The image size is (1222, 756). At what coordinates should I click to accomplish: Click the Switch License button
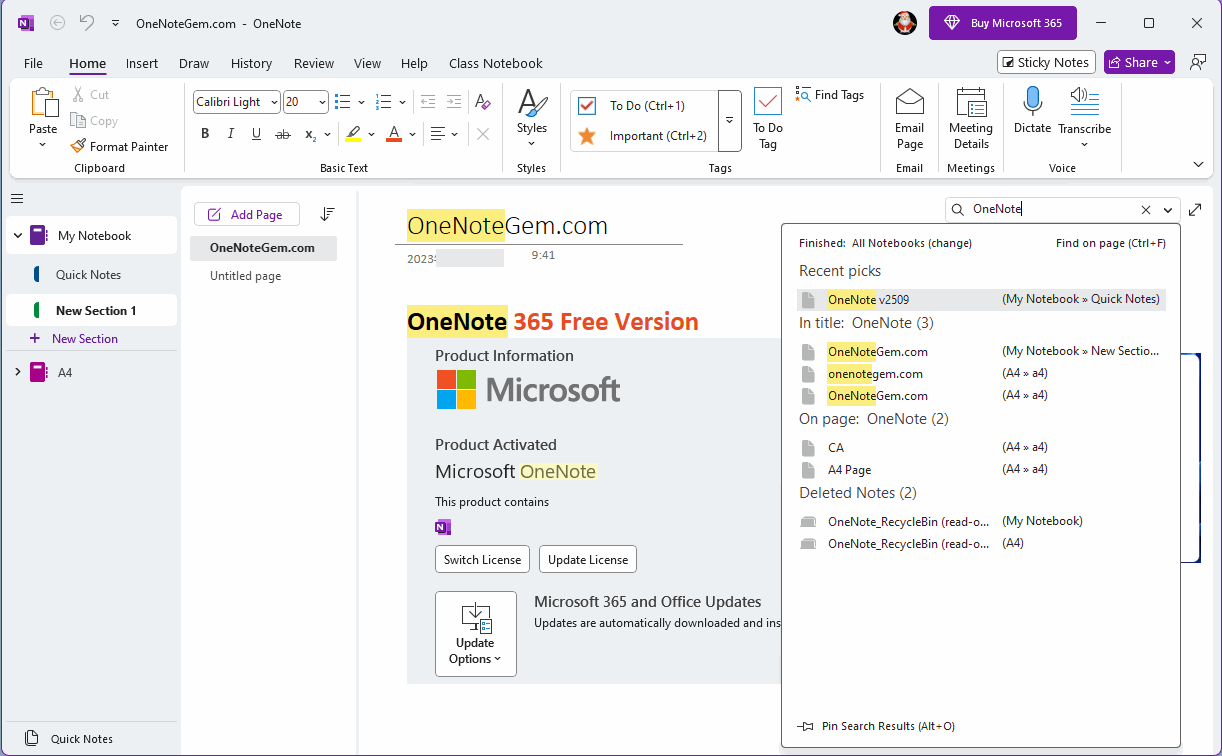tap(482, 559)
